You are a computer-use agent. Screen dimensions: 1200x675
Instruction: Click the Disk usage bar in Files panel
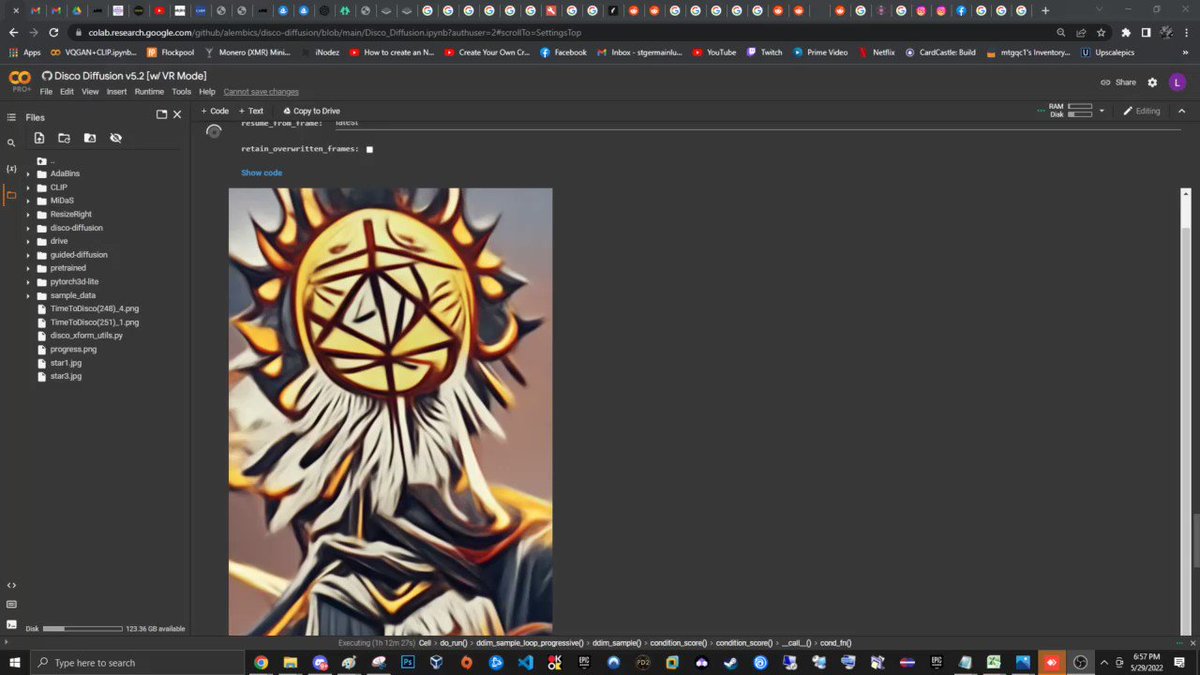click(81, 629)
